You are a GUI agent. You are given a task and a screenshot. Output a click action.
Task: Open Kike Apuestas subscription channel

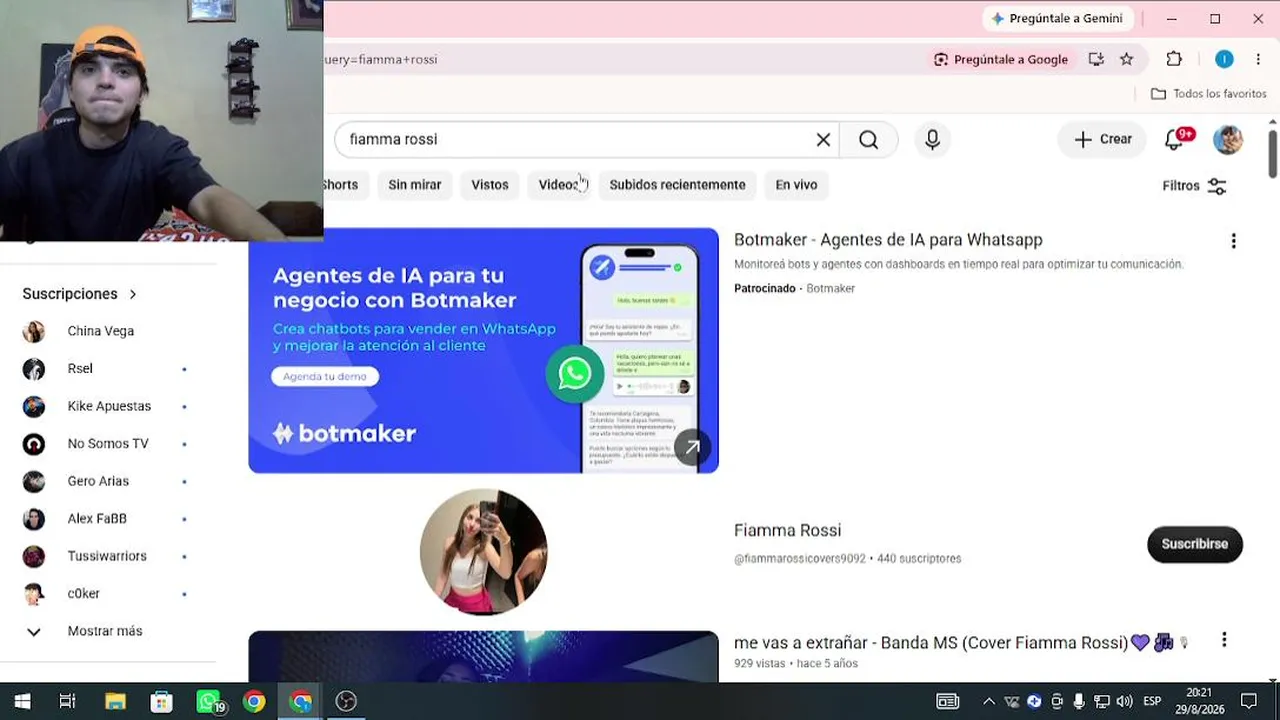[108, 406]
